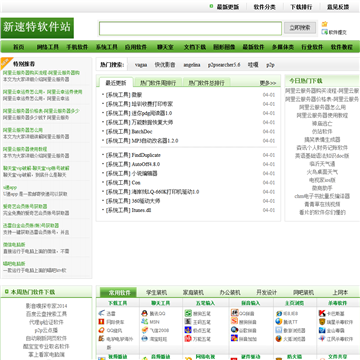Click hot search keyword angelina
This screenshot has width=360, height=360.
coord(192,65)
